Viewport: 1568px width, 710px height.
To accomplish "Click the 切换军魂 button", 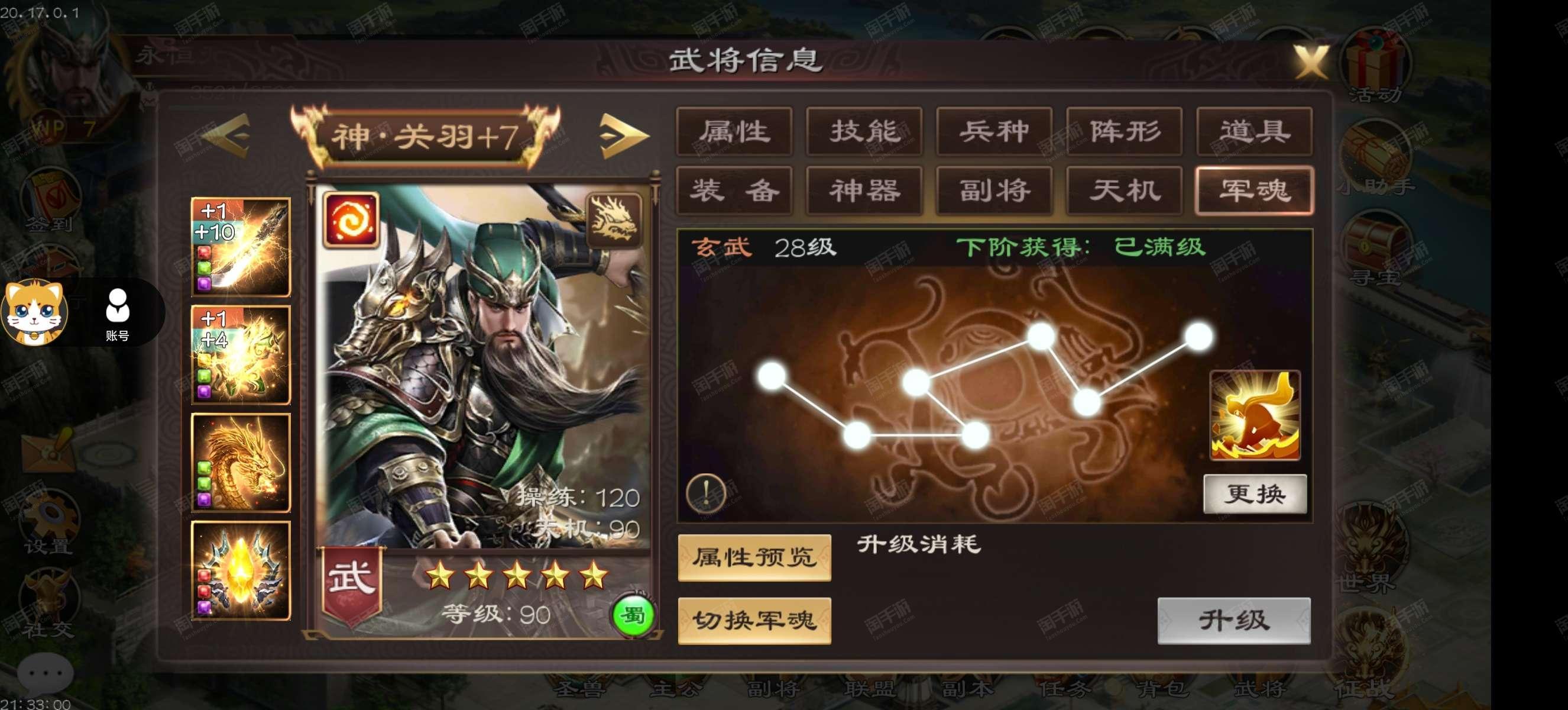I will [755, 621].
